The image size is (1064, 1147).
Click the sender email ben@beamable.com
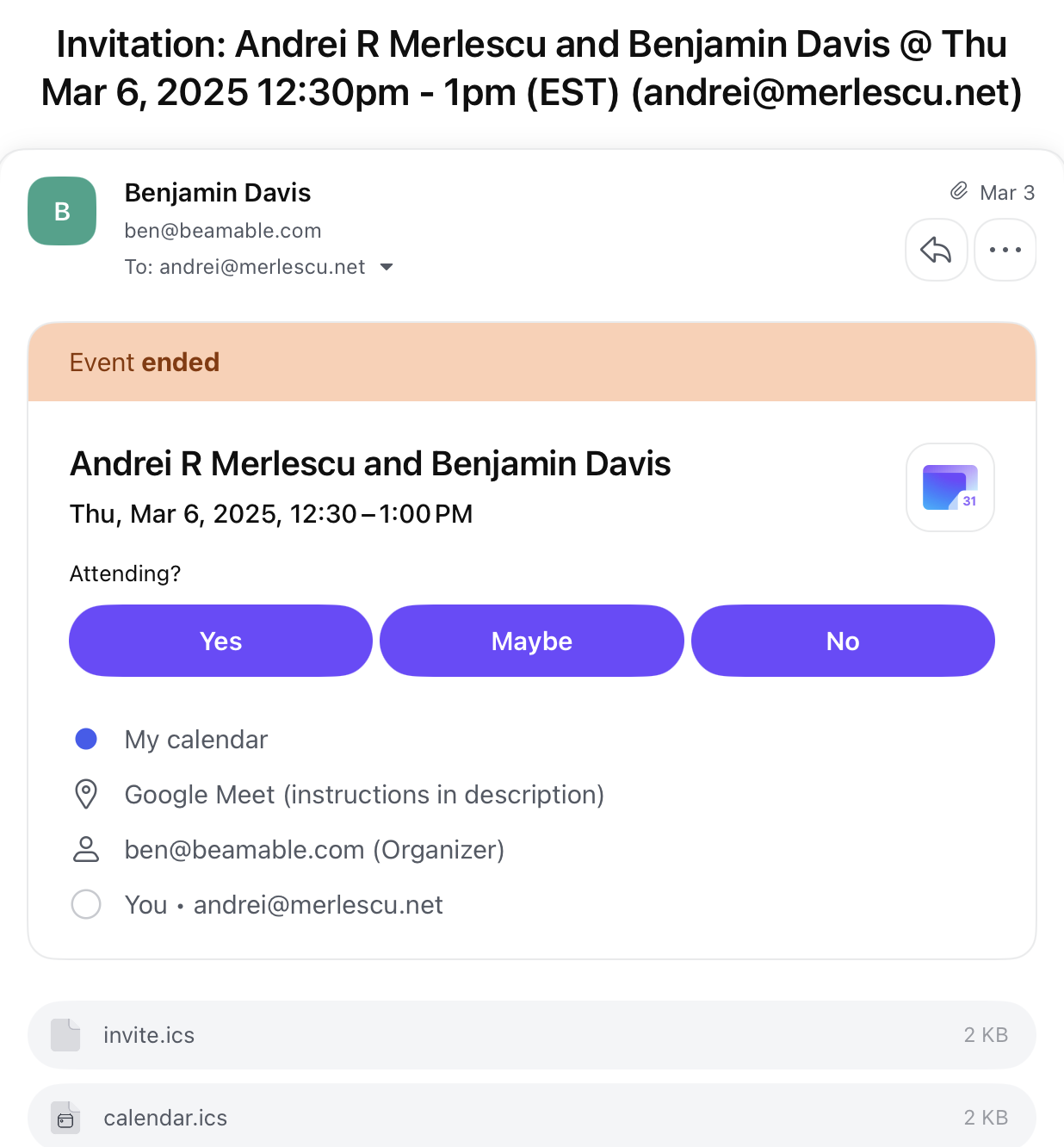point(223,231)
